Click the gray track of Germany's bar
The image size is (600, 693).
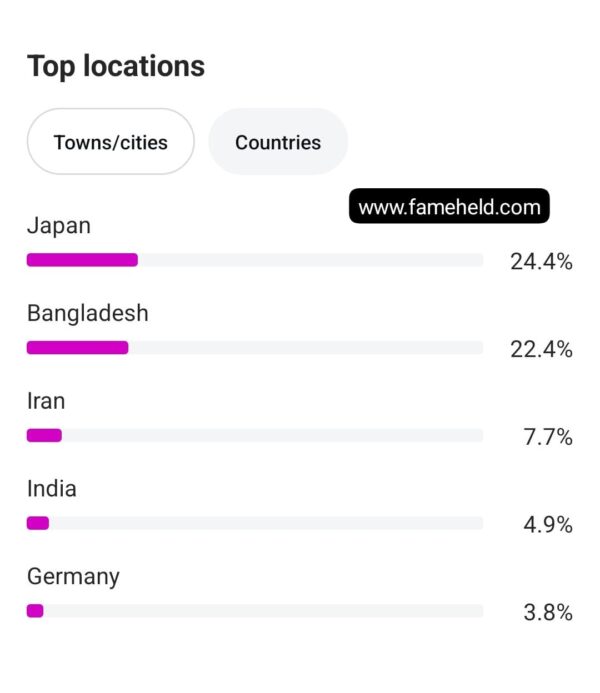coord(263,611)
